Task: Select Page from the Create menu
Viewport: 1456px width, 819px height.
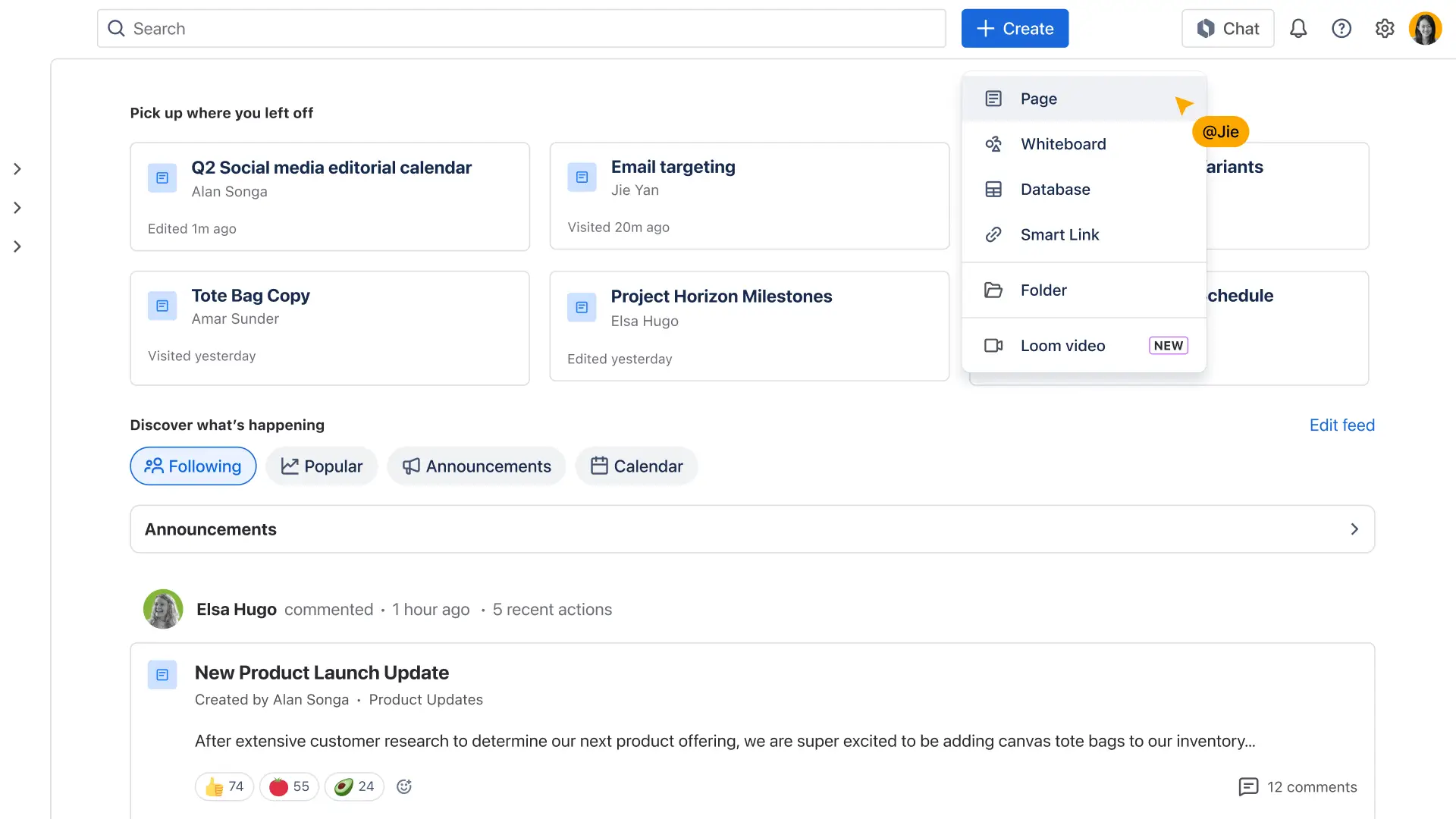Action: (x=1084, y=99)
